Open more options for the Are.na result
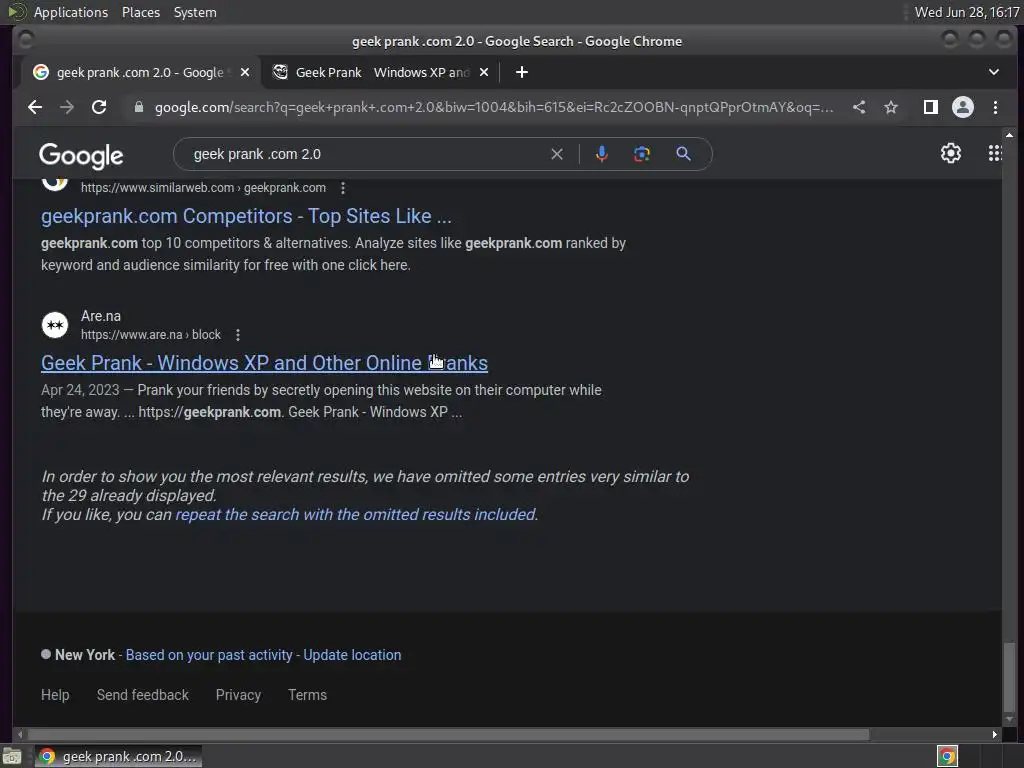Screen dimensions: 1024x768 pyautogui.click(x=238, y=334)
